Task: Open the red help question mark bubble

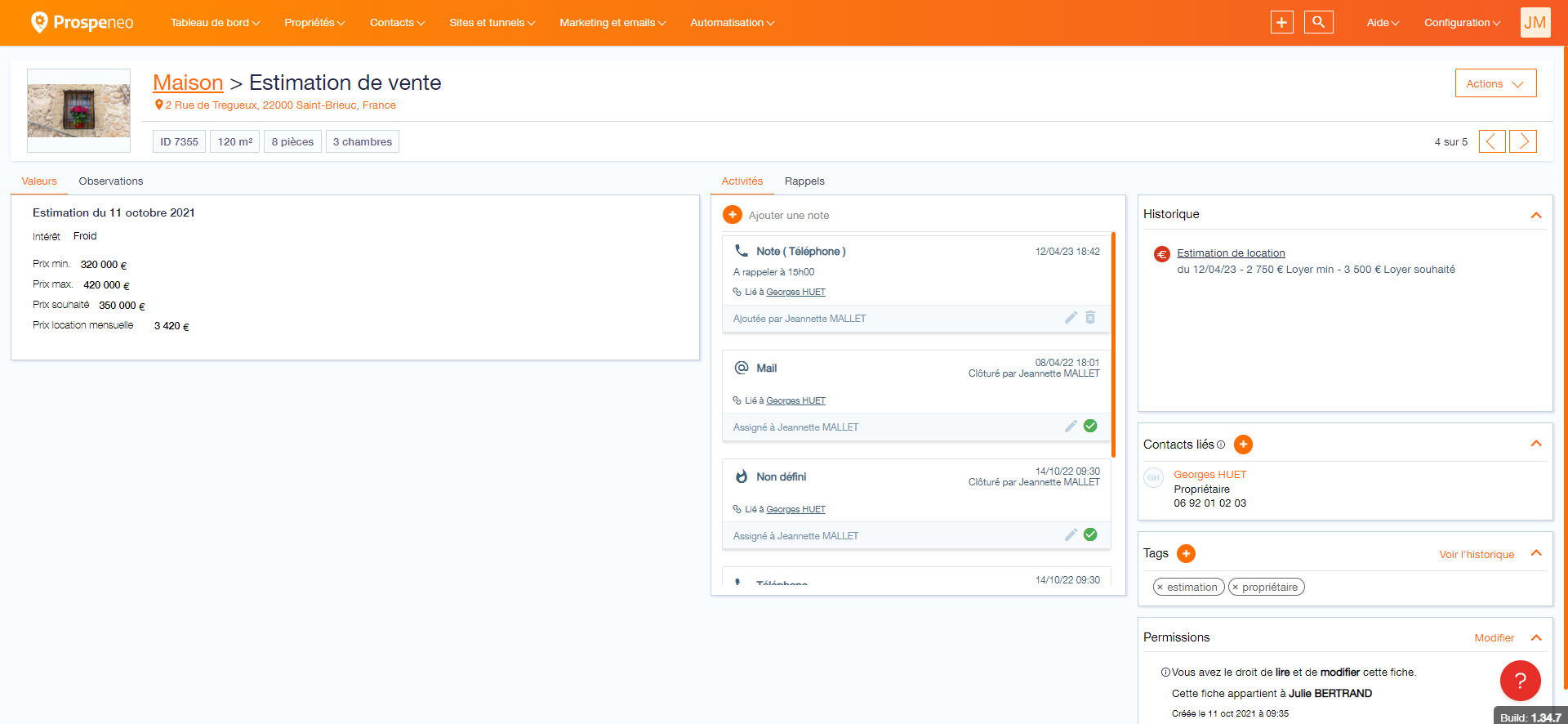Action: 1520,681
